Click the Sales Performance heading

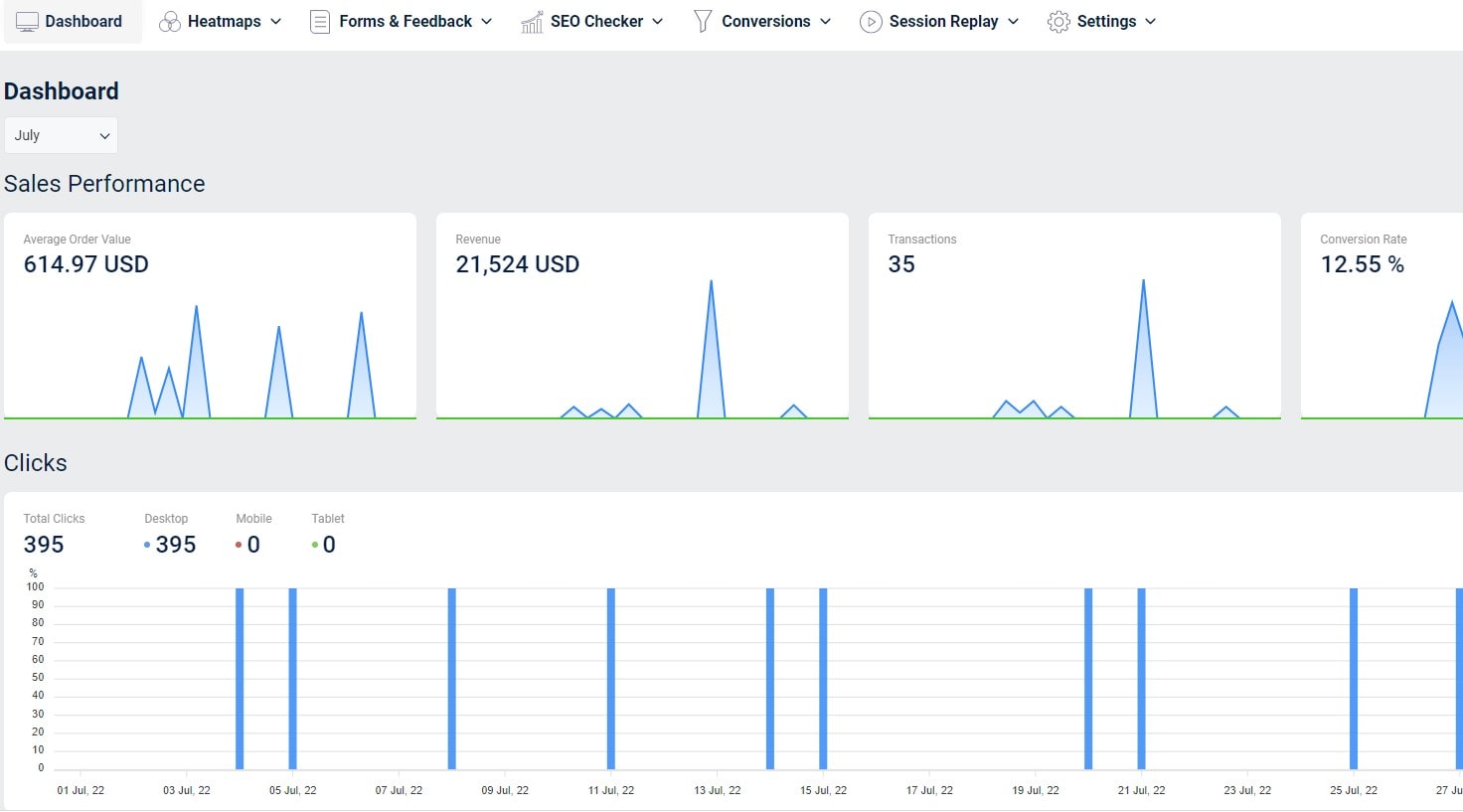tap(104, 184)
